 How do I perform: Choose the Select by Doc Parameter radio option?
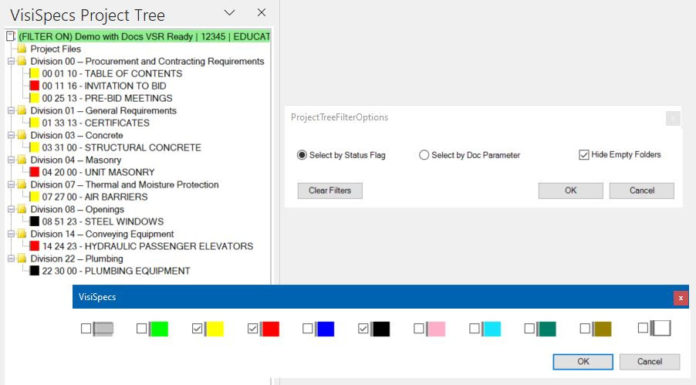tap(424, 155)
